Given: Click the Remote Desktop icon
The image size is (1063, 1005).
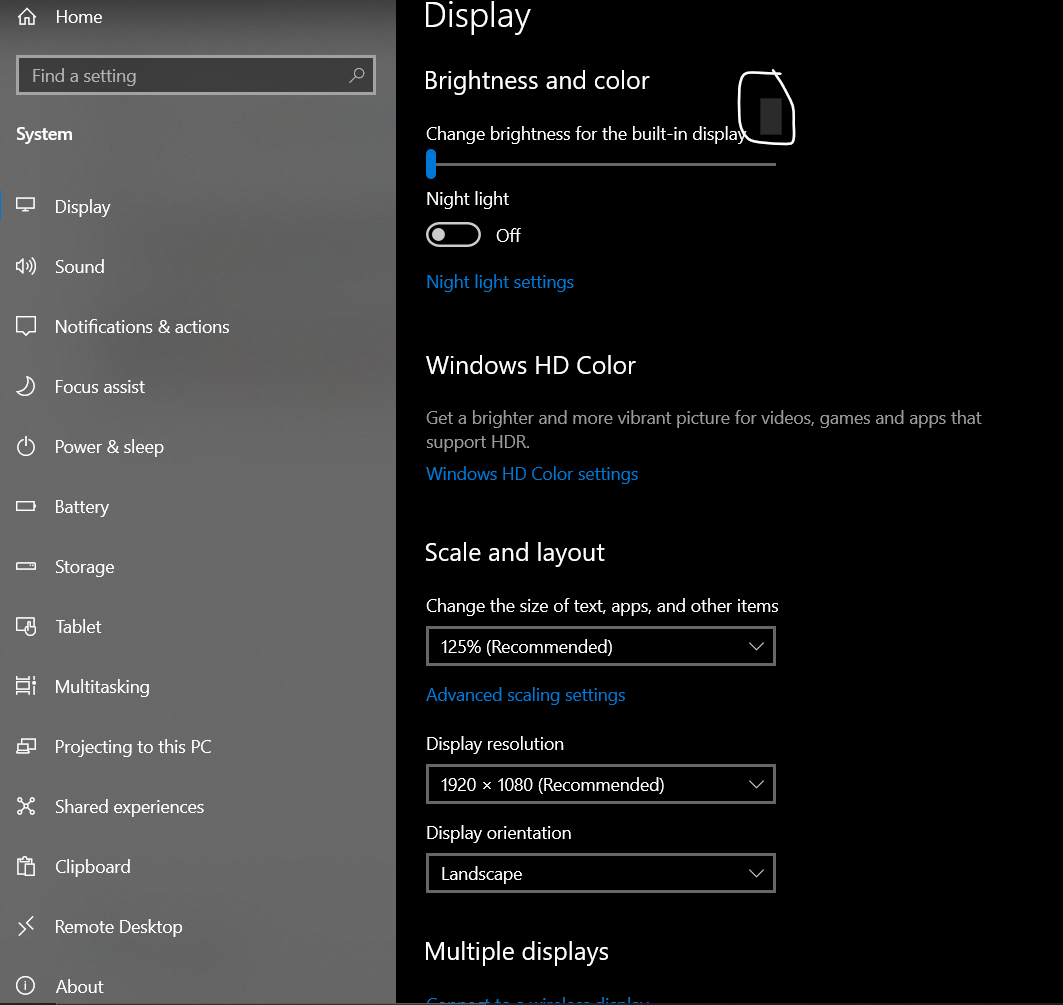Looking at the screenshot, I should [26, 926].
